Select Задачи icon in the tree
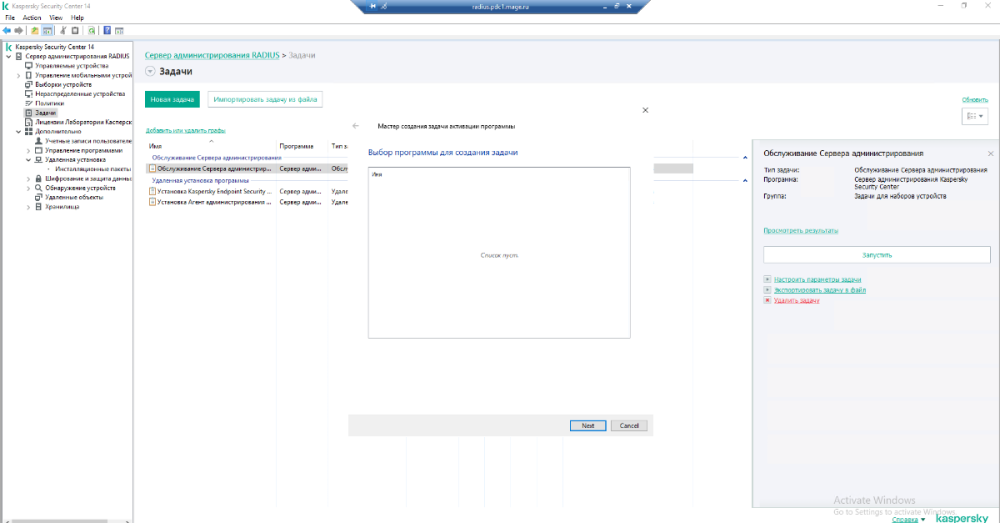The width and height of the screenshot is (1000, 523). click(29, 113)
